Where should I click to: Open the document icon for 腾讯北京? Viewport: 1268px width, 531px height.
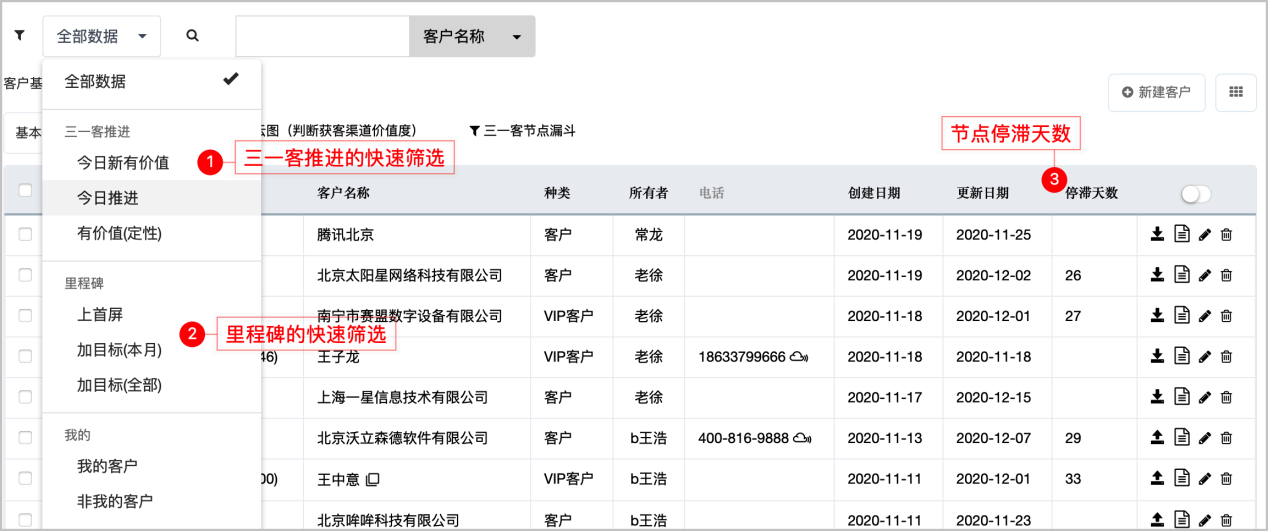tap(1181, 234)
